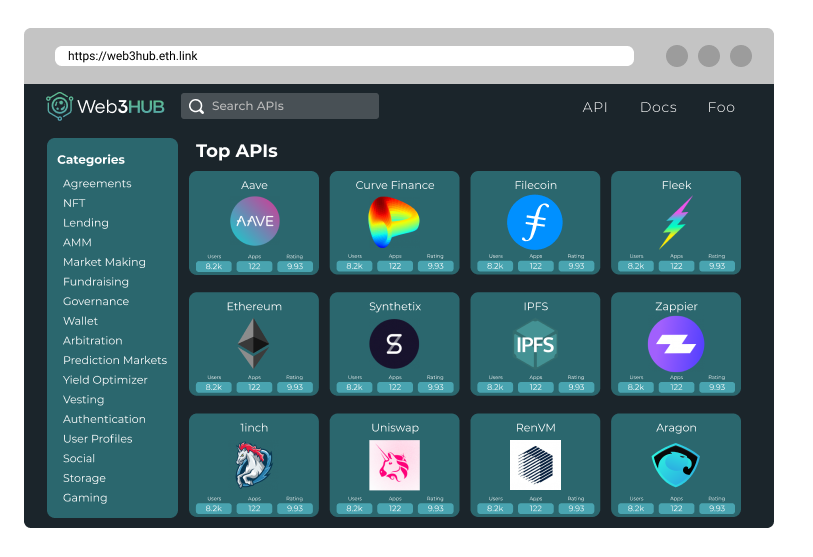Image resolution: width=813 pixels, height=557 pixels.
Task: Click the Web3HUB logo icon
Action: (59, 106)
